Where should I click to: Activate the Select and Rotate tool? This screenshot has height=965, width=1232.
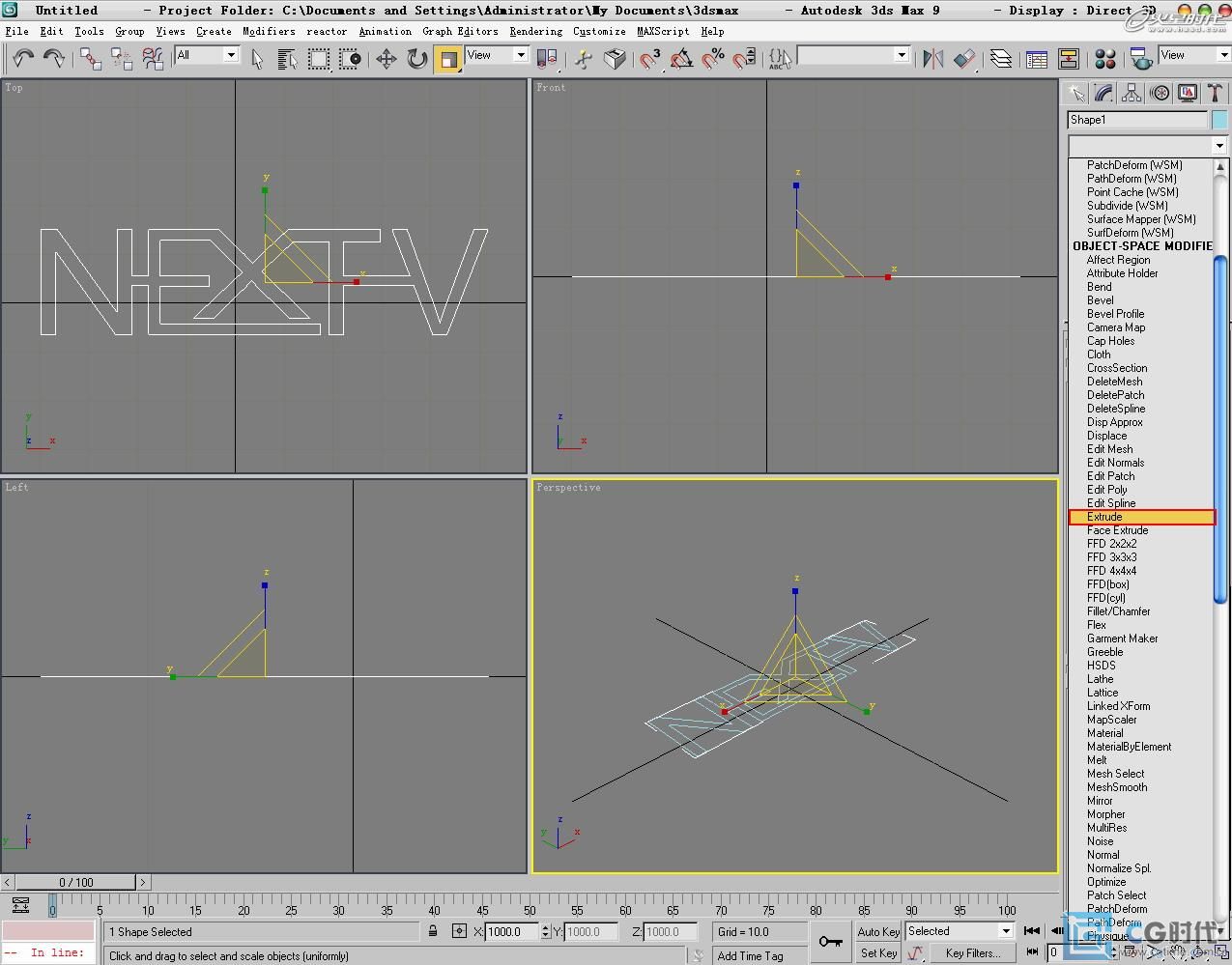tap(416, 59)
